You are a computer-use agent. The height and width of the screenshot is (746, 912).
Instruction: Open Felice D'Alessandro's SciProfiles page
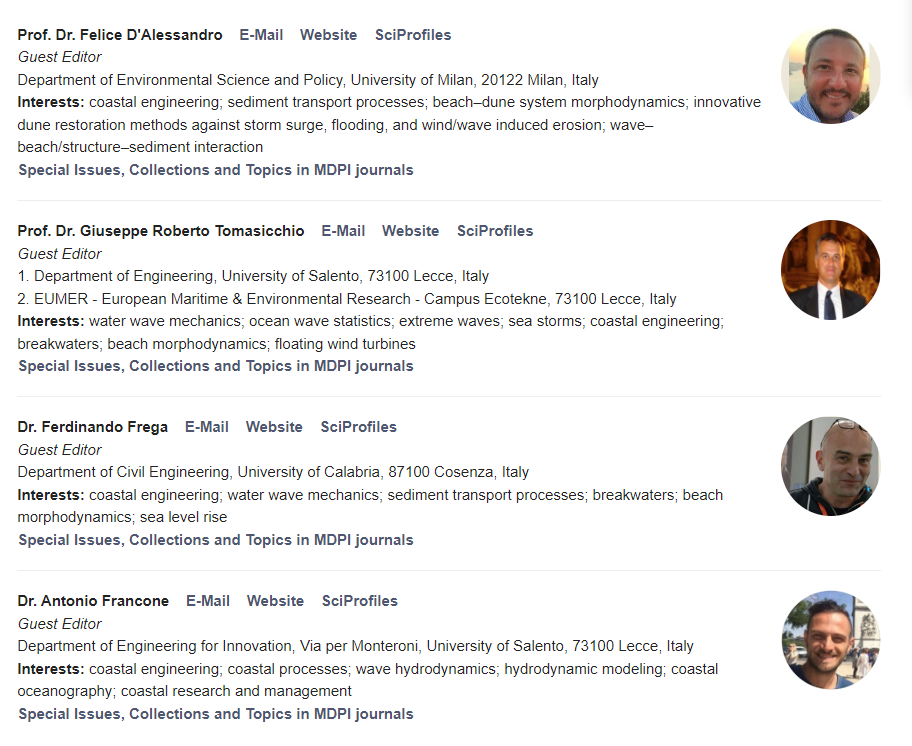coord(413,35)
